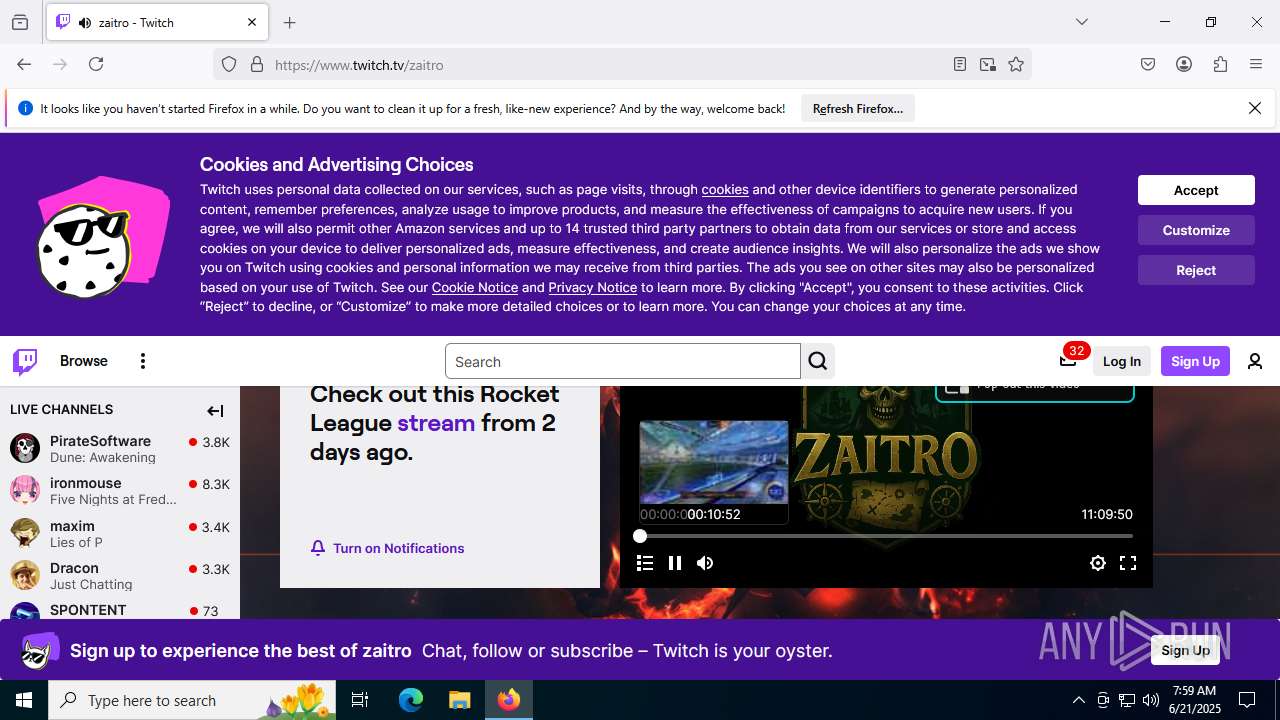Go back to previous page
Screen dimensions: 1280x720
(24, 64)
